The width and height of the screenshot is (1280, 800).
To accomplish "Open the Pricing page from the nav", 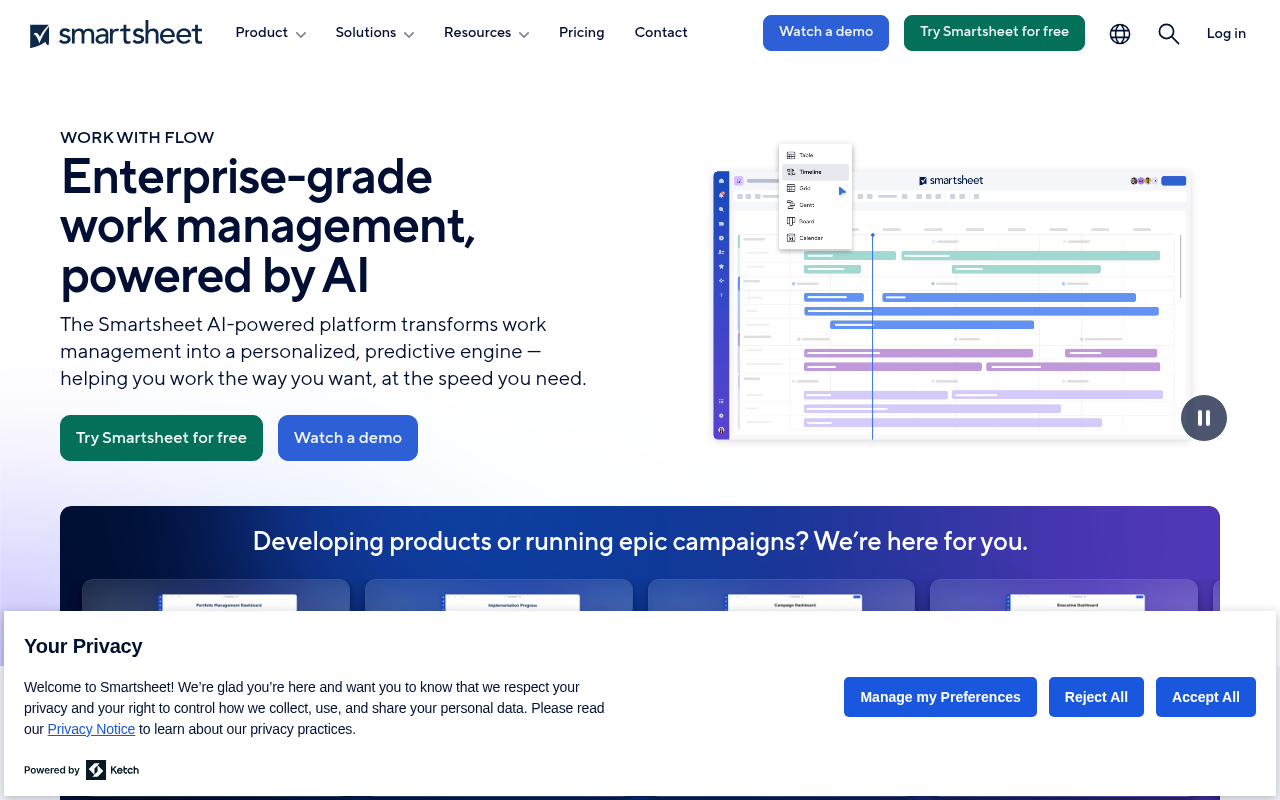I will [581, 32].
